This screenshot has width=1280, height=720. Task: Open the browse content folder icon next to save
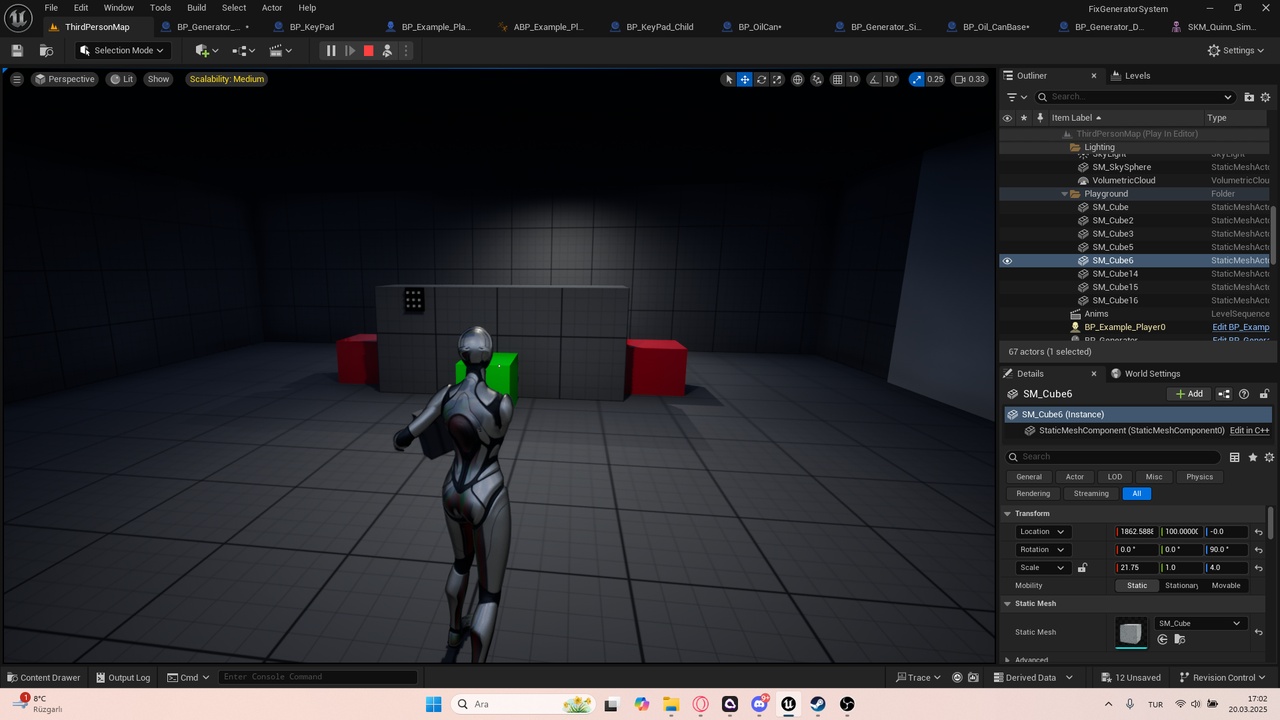(x=46, y=50)
